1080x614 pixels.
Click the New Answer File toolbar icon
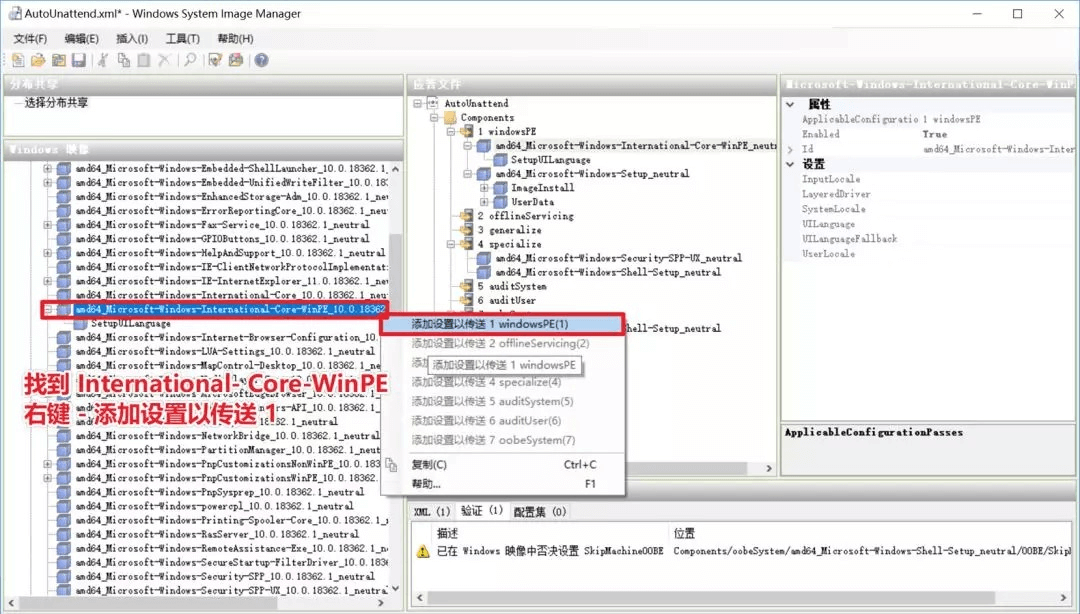(18, 61)
